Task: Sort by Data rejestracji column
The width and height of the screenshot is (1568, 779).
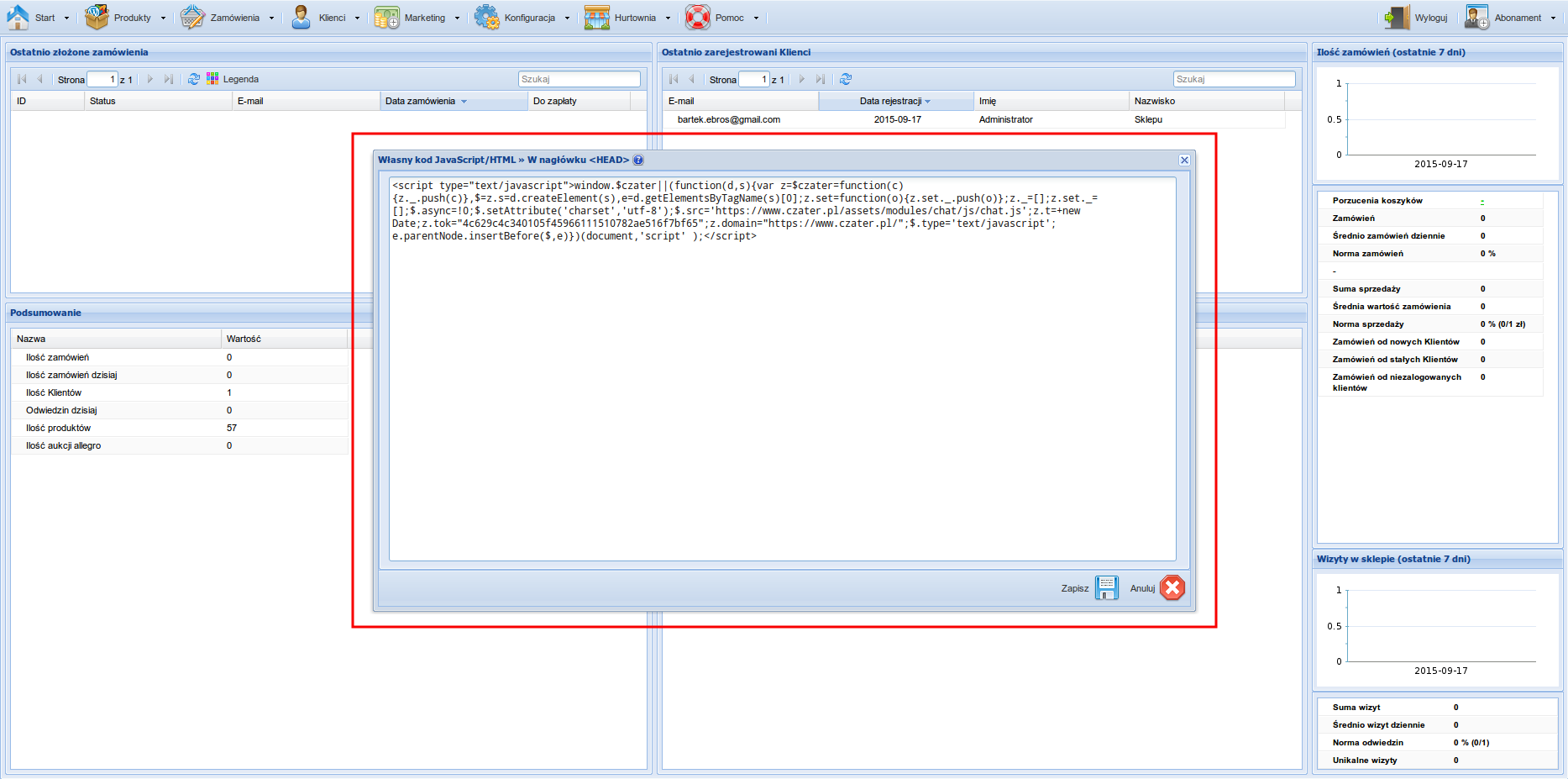Action: [x=894, y=101]
